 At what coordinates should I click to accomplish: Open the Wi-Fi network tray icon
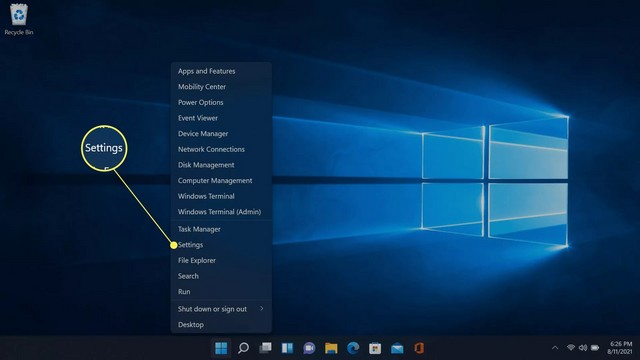pyautogui.click(x=571, y=348)
